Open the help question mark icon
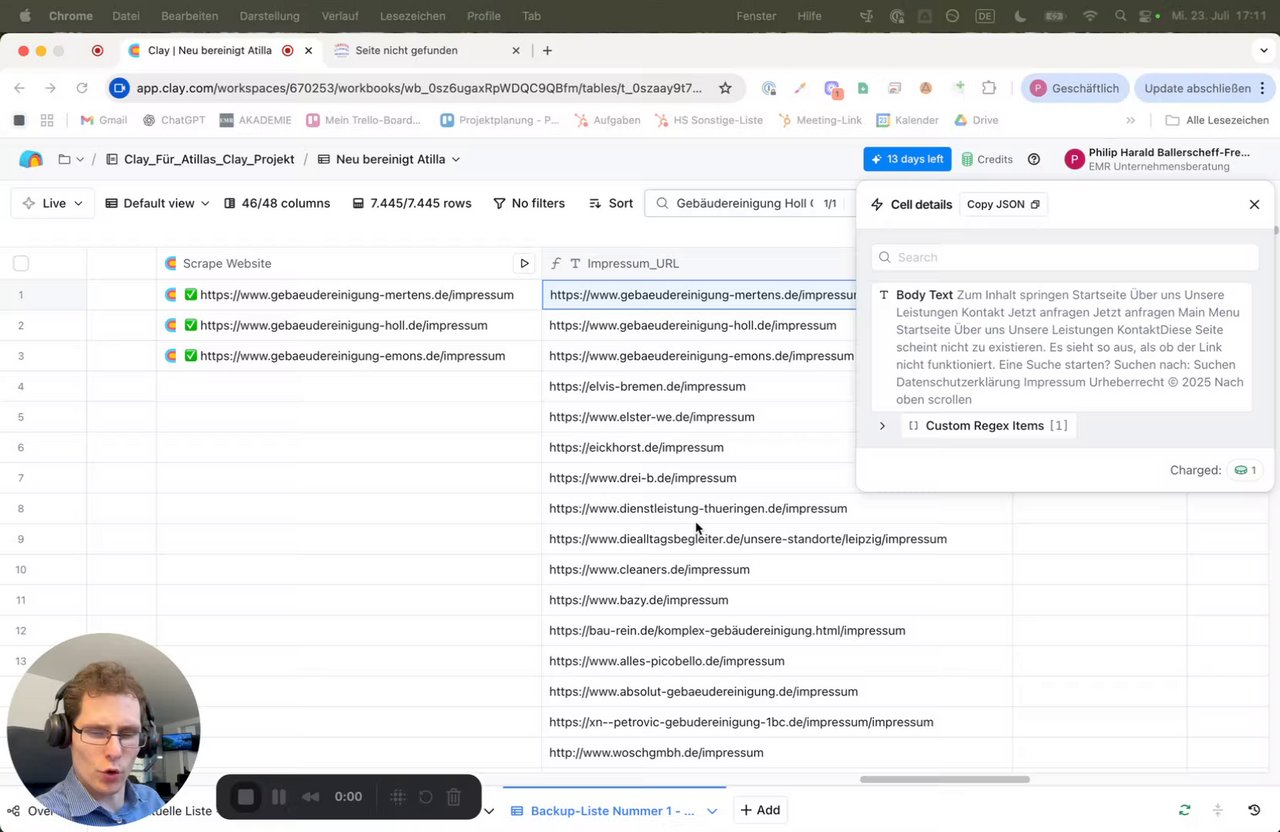The image size is (1280, 832). coord(1034,159)
